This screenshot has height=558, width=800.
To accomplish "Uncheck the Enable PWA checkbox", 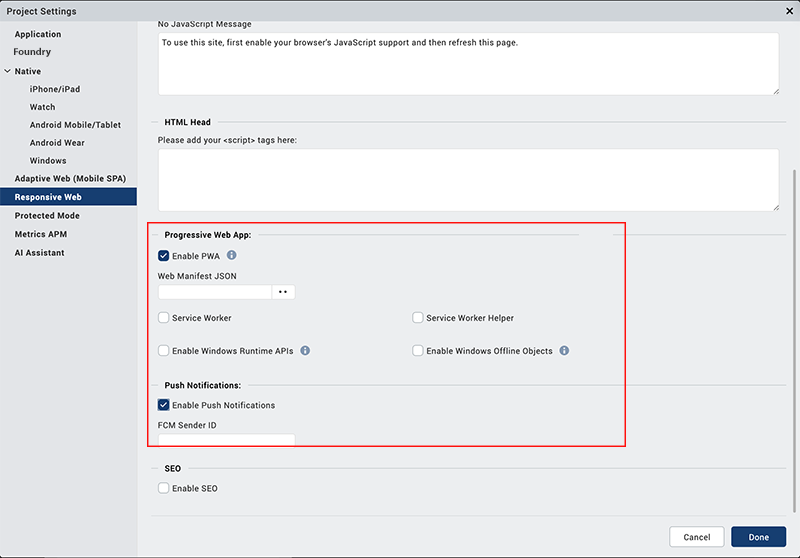I will click(x=163, y=256).
